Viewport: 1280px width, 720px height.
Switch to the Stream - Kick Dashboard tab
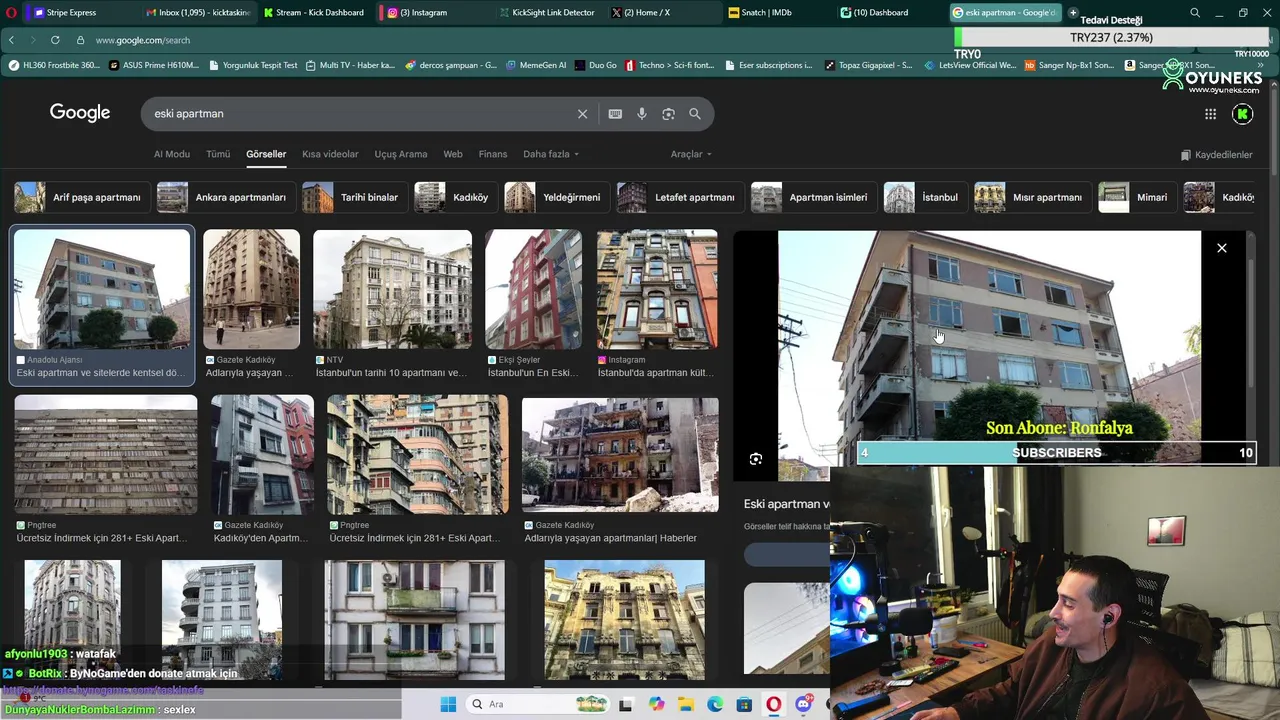[315, 12]
